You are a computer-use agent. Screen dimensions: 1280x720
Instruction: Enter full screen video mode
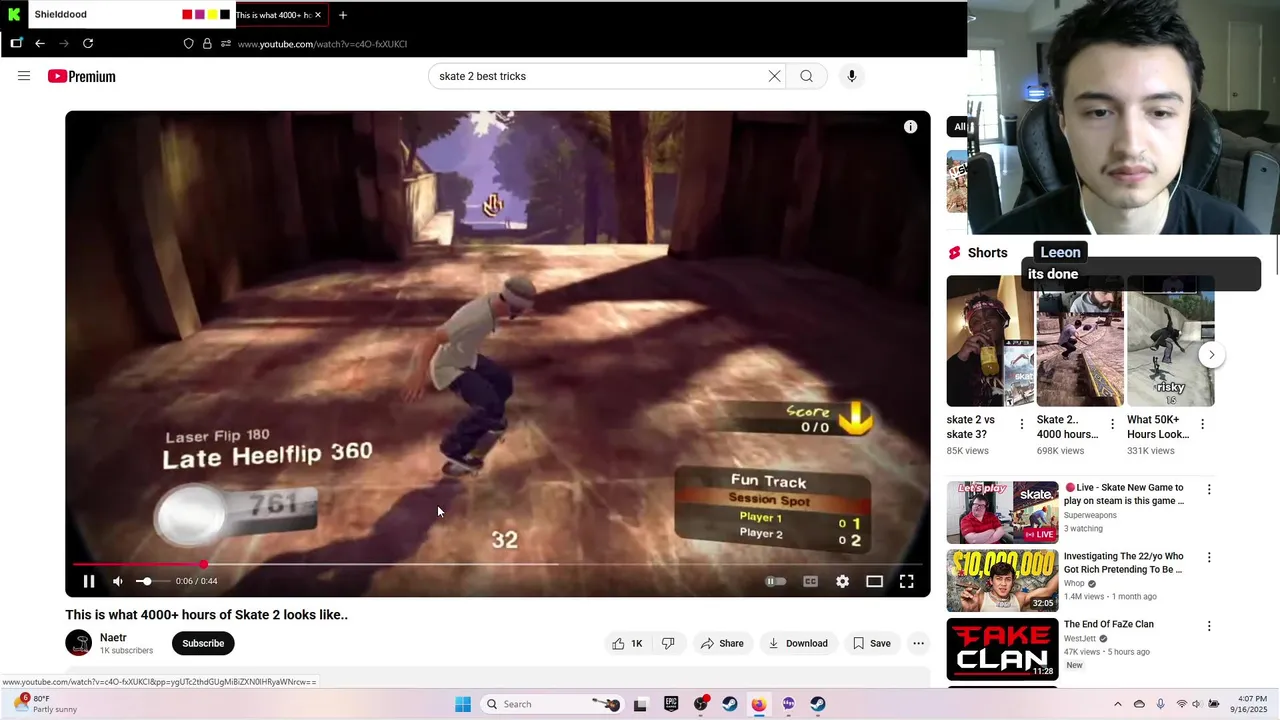[x=906, y=581]
